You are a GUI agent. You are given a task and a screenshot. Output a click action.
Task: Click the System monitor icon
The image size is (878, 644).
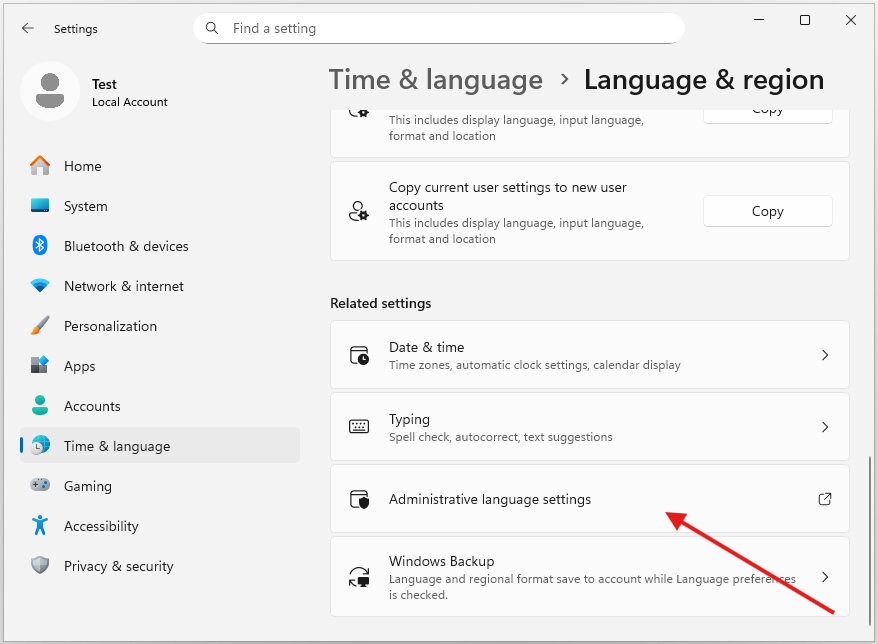coord(40,206)
